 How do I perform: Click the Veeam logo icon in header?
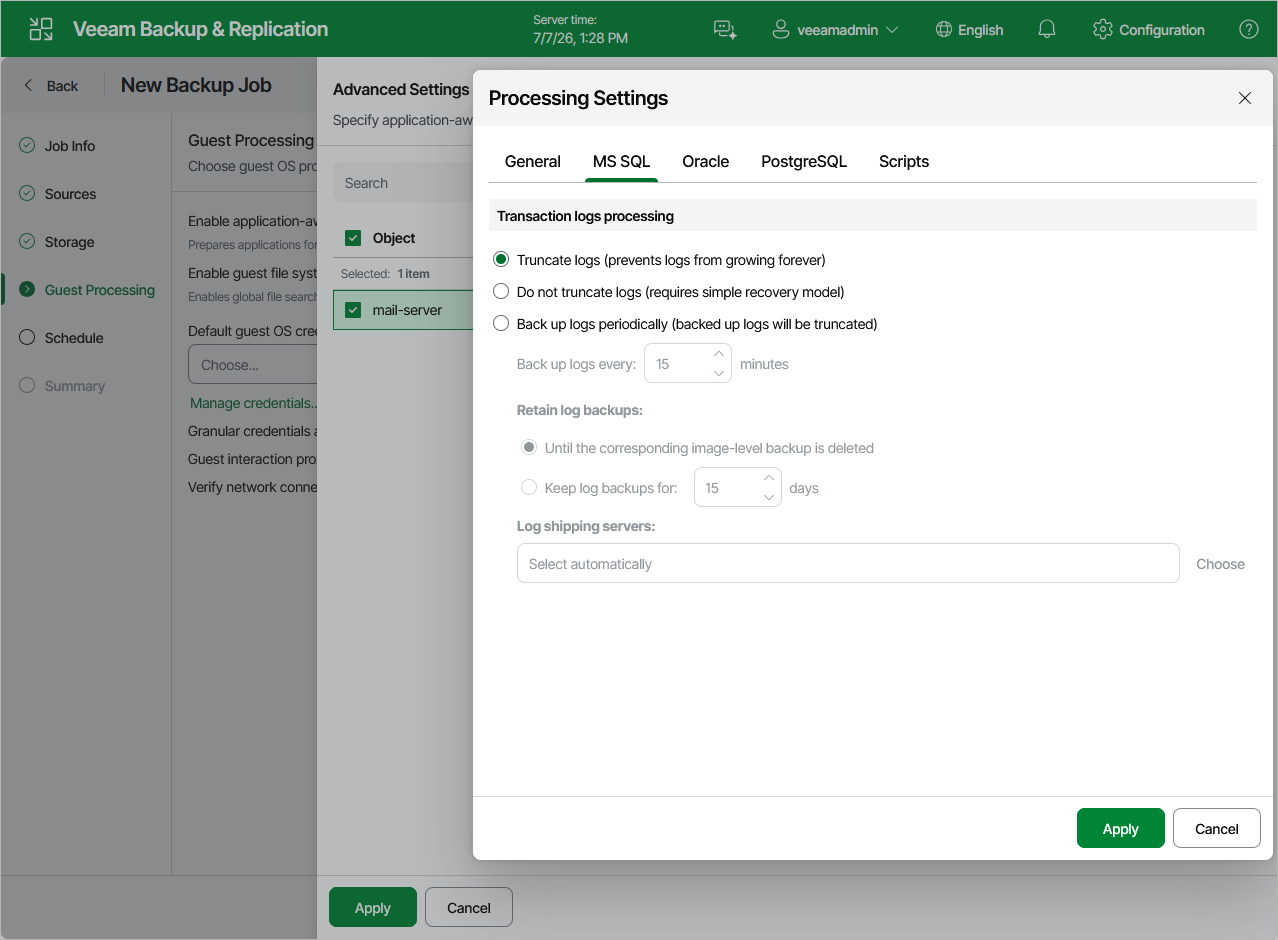tap(41, 29)
